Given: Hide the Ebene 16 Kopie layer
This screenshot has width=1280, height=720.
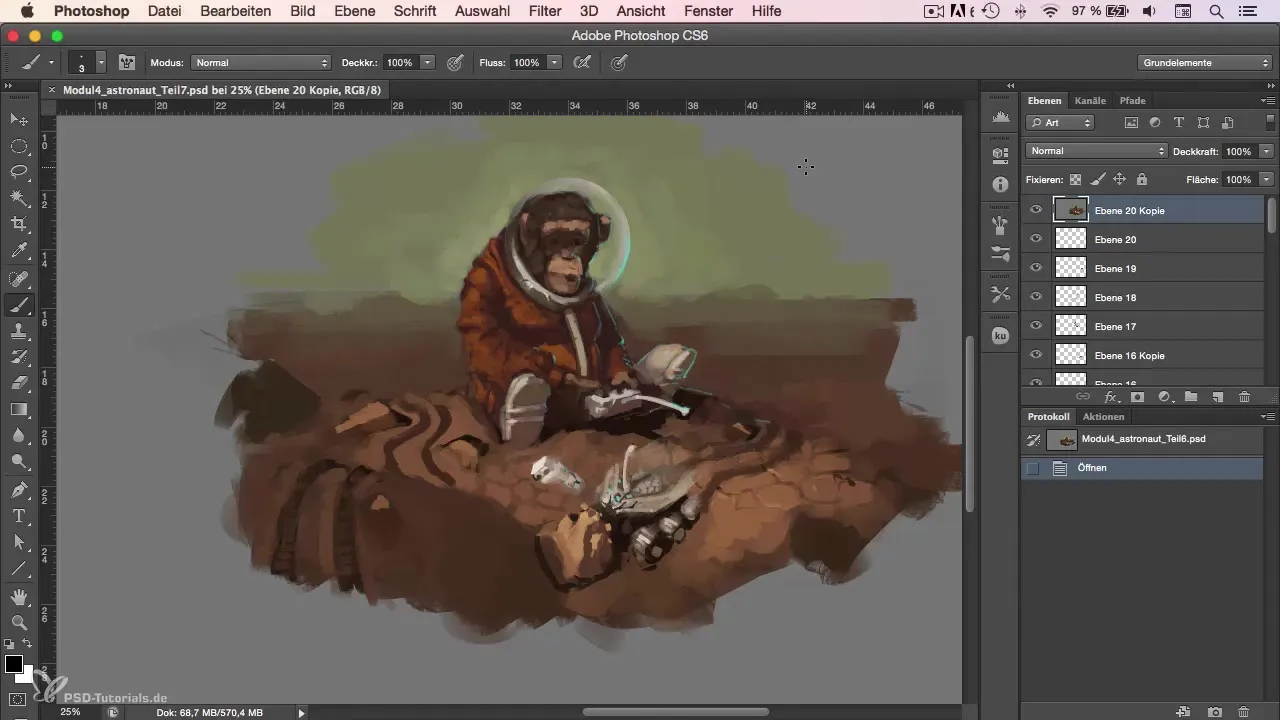Looking at the screenshot, I should [x=1036, y=355].
